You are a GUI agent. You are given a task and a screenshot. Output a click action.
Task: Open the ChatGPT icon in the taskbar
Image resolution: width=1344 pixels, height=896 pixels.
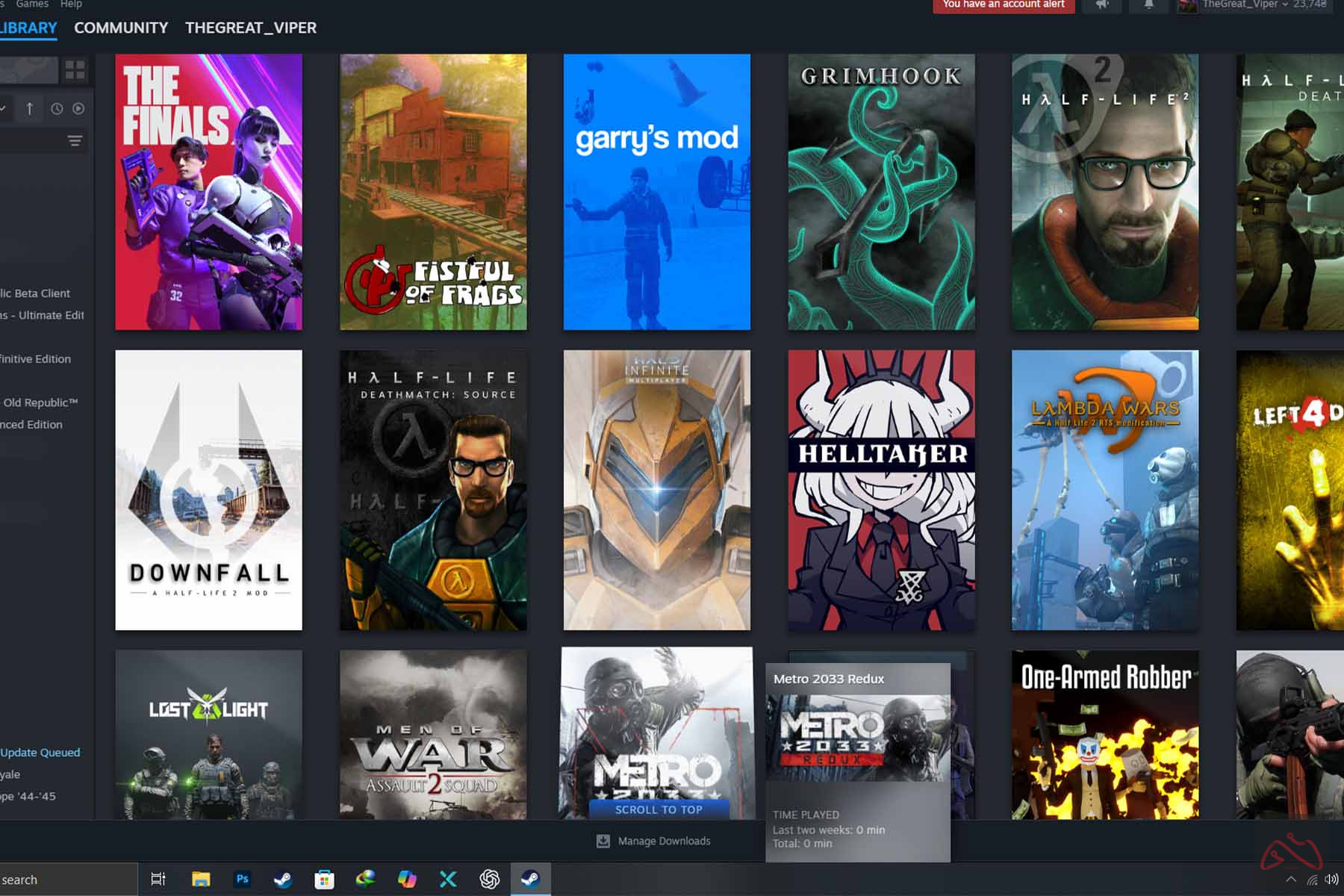click(489, 879)
